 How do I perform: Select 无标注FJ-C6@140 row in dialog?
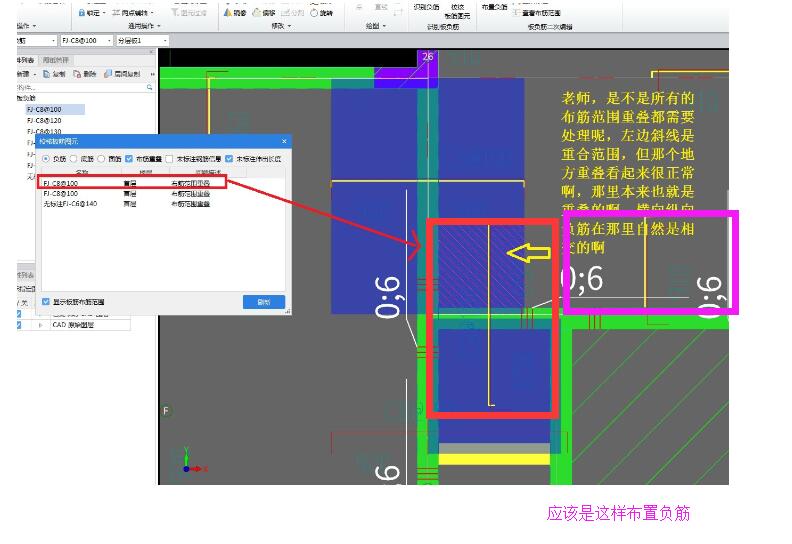tap(162, 204)
